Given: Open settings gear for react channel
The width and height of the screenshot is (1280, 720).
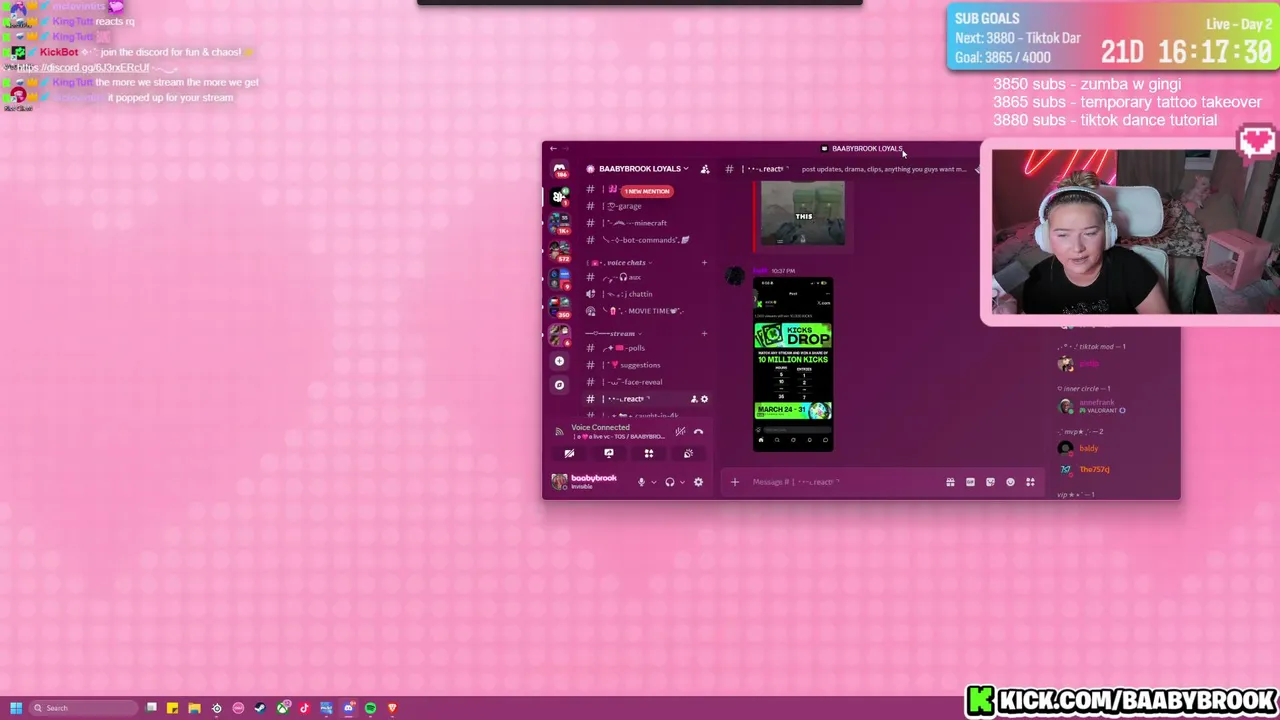Looking at the screenshot, I should coord(704,399).
